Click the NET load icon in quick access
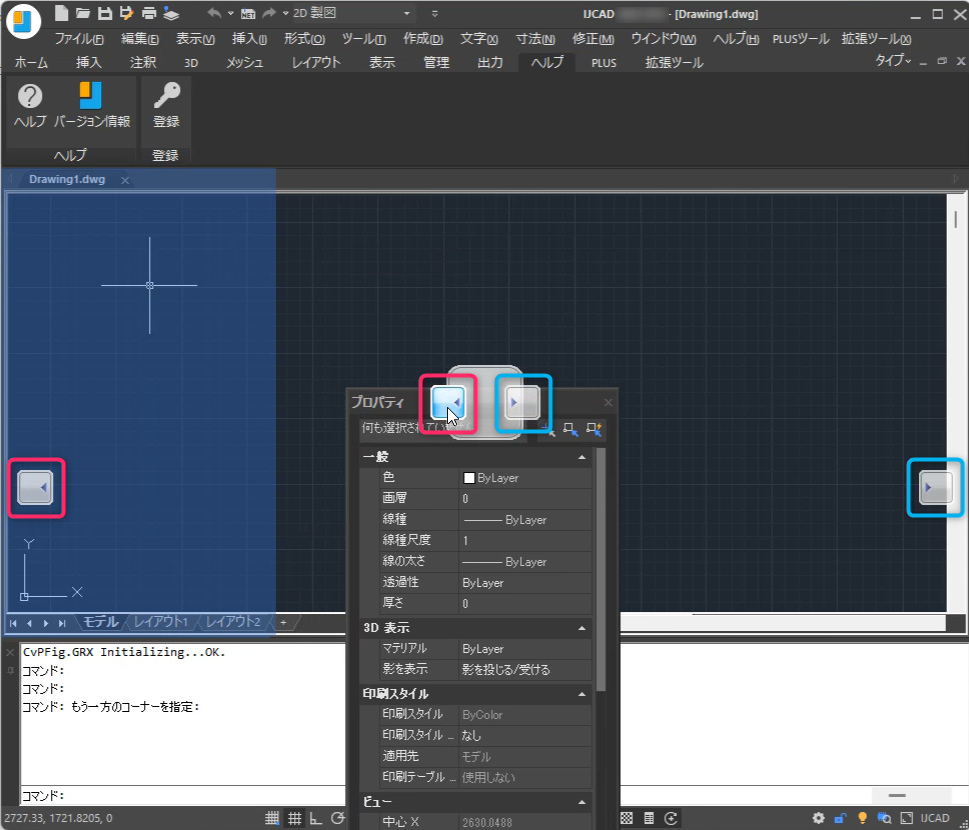Image resolution: width=969 pixels, height=830 pixels. 248,14
